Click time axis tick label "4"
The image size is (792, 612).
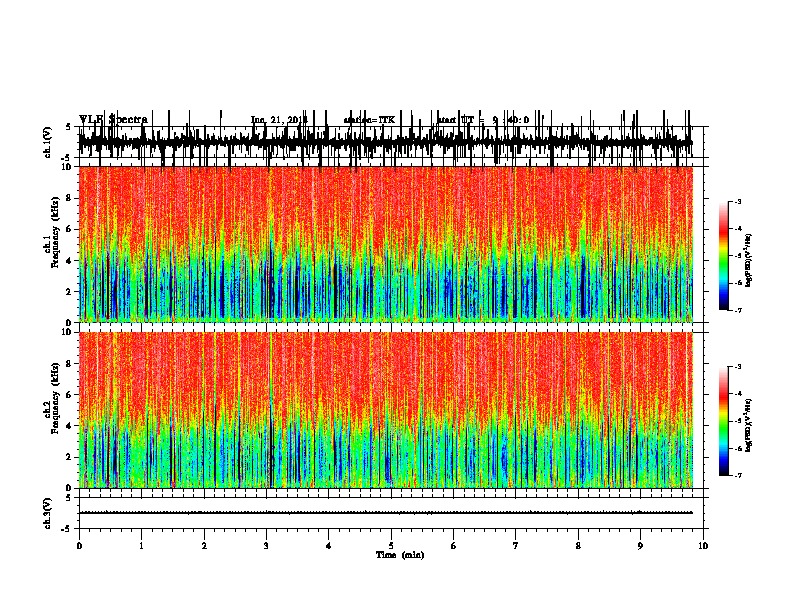click(x=329, y=545)
